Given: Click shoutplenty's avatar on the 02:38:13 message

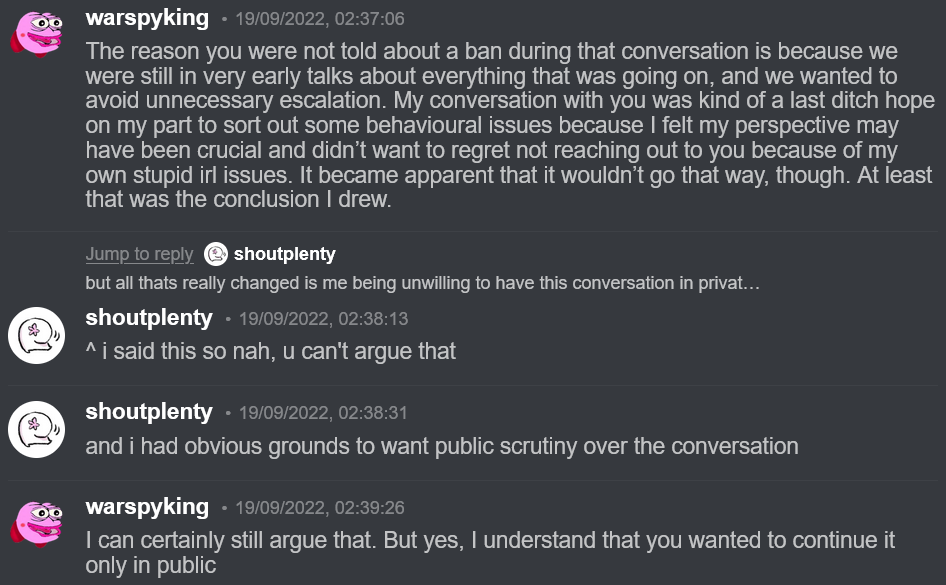Looking at the screenshot, I should click(37, 336).
